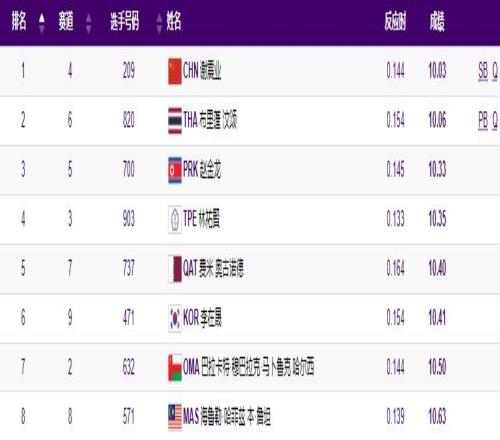
Task: Open the PB label in second row
Action: [483, 120]
